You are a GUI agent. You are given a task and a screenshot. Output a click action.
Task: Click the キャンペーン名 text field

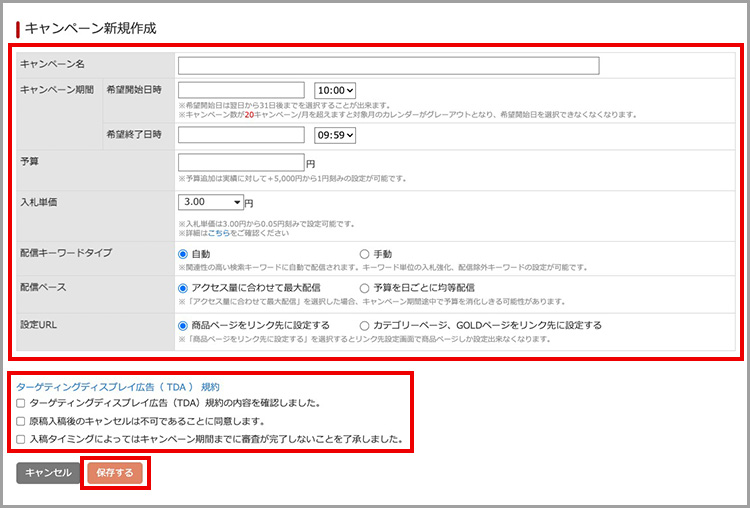(388, 66)
